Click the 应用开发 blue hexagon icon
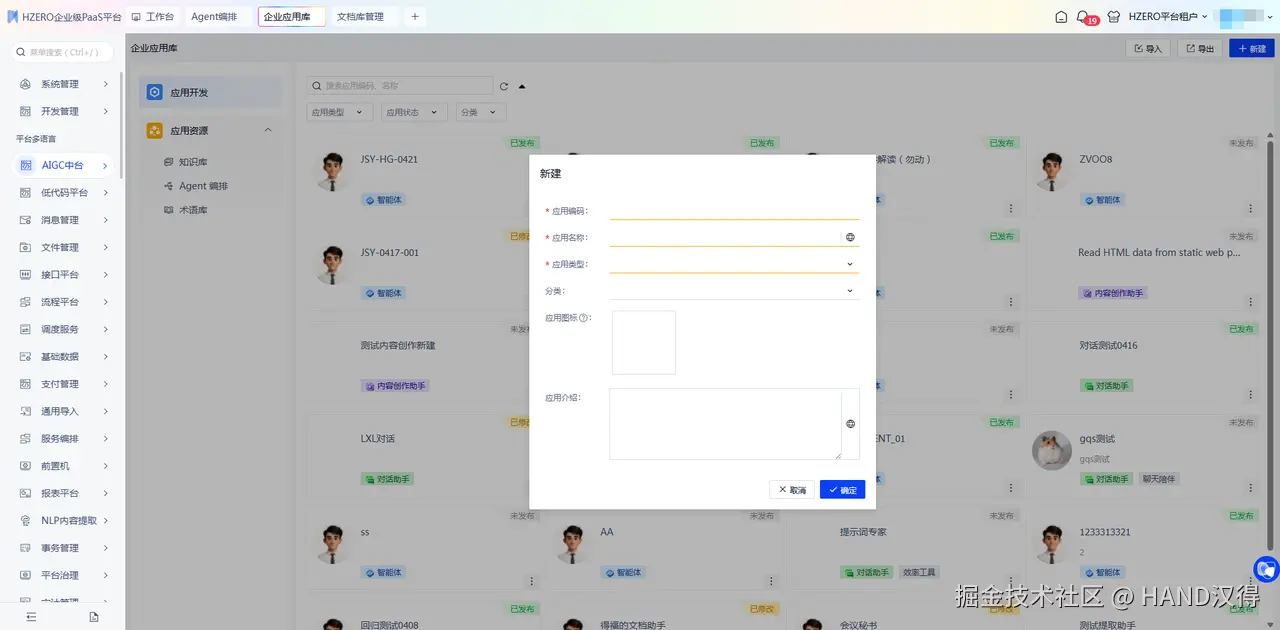 pyautogui.click(x=154, y=92)
